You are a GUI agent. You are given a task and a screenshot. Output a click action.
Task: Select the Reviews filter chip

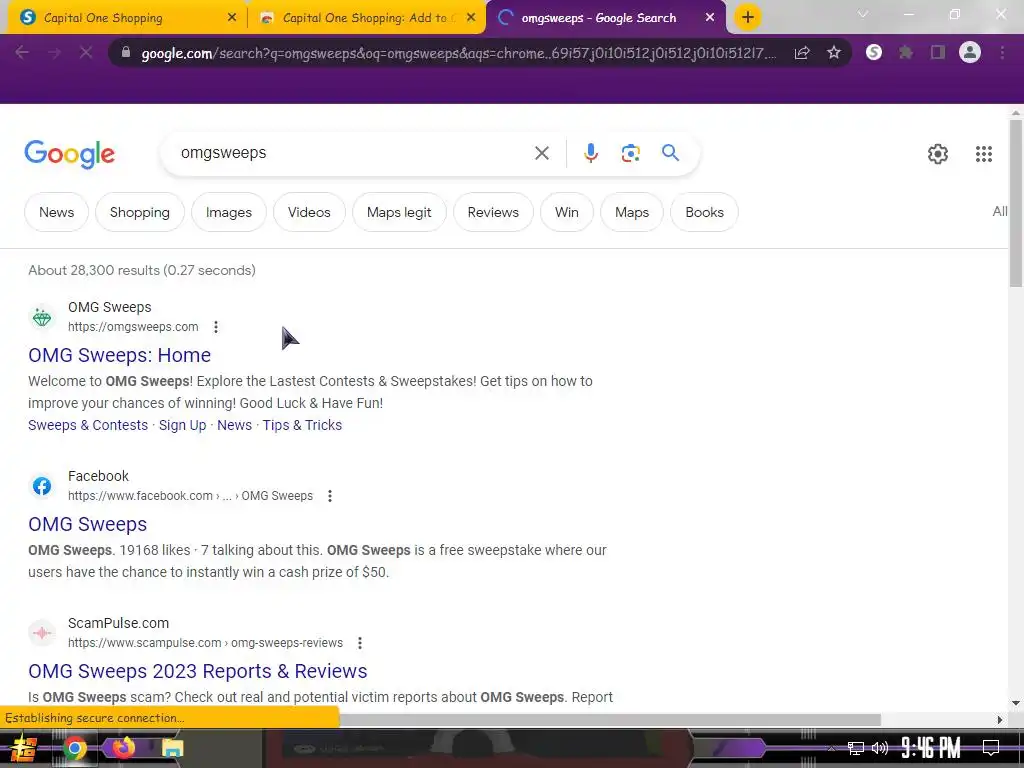[x=493, y=212]
